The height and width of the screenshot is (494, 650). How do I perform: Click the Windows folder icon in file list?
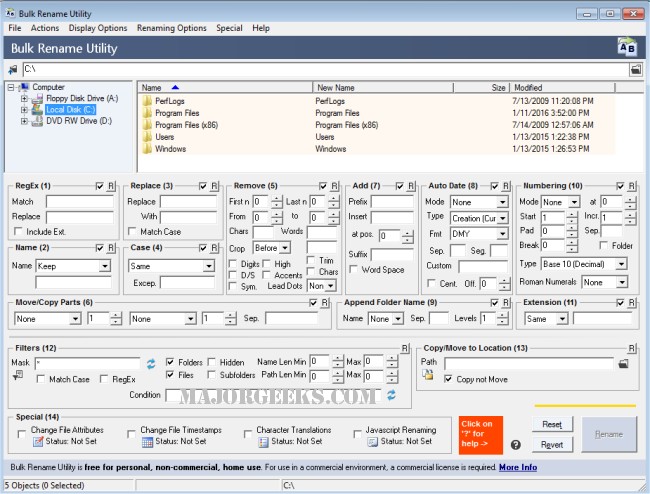pos(147,149)
